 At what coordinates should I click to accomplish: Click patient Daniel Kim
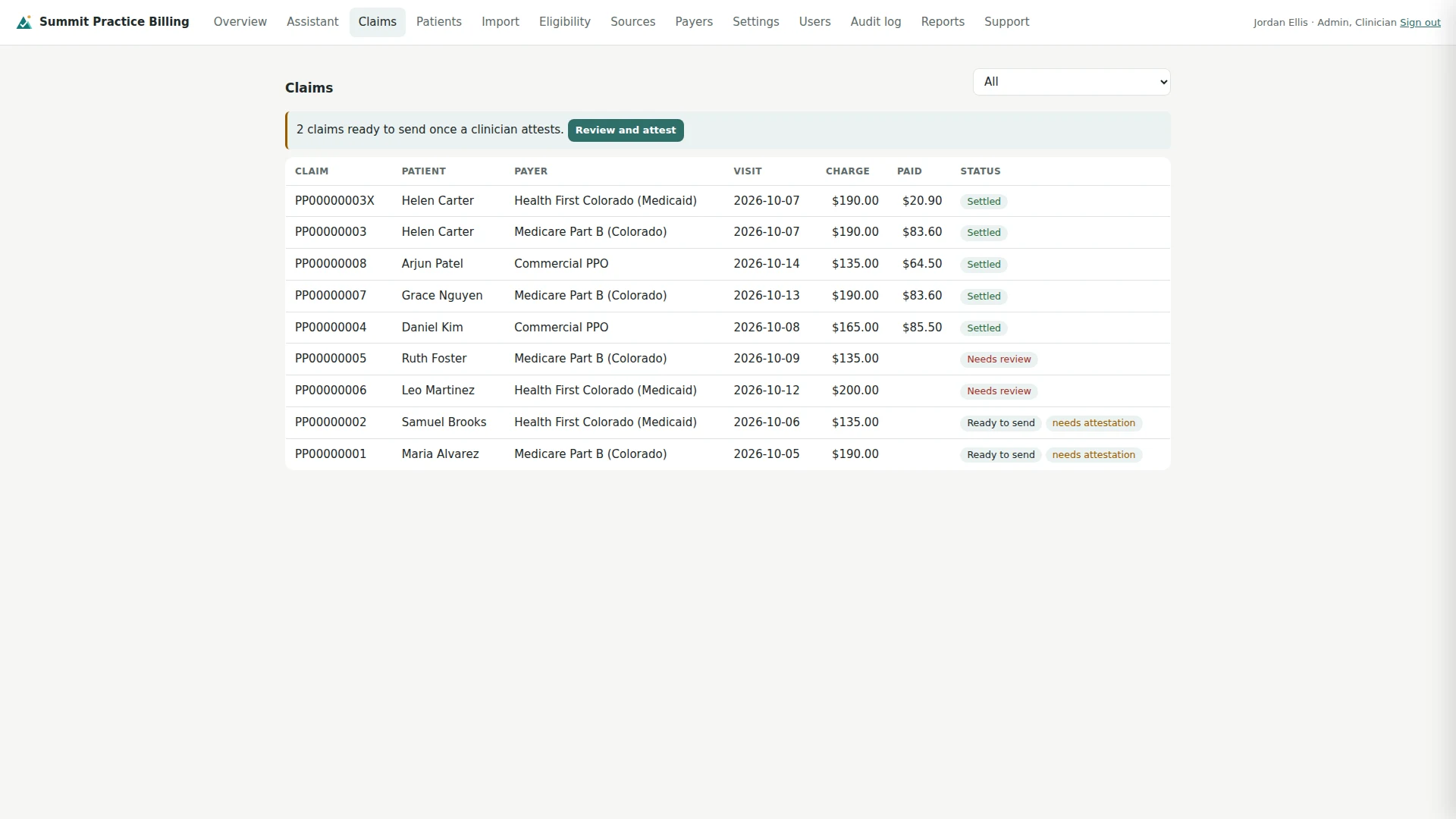coord(432,328)
